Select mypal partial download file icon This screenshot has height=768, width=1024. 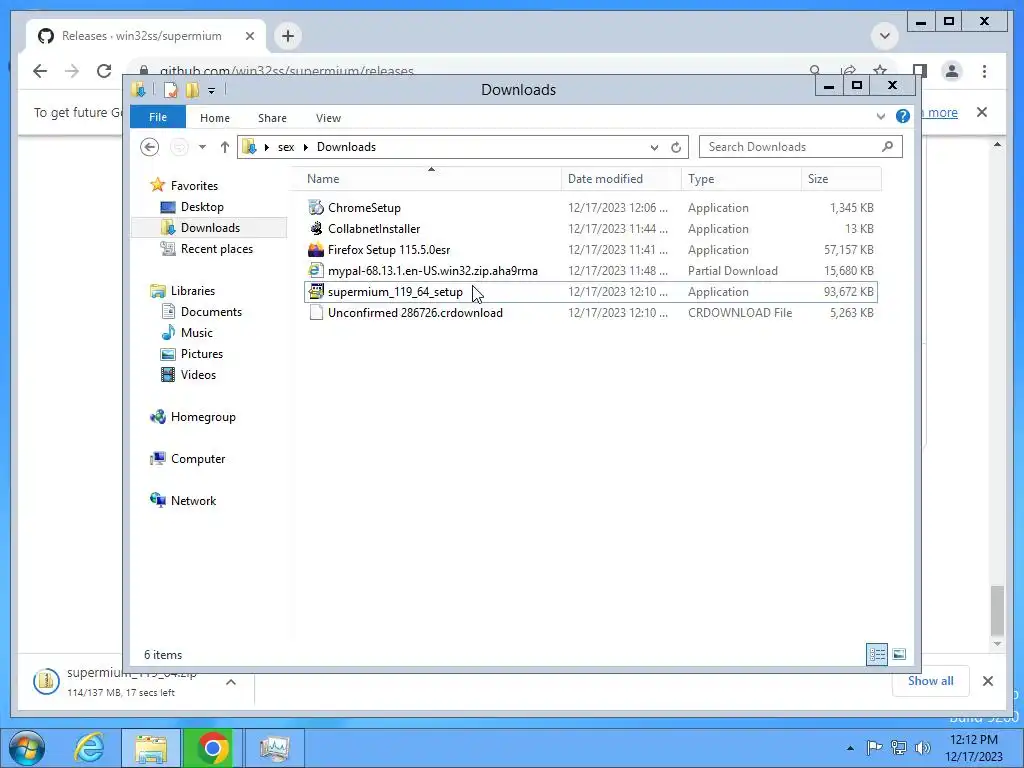316,270
